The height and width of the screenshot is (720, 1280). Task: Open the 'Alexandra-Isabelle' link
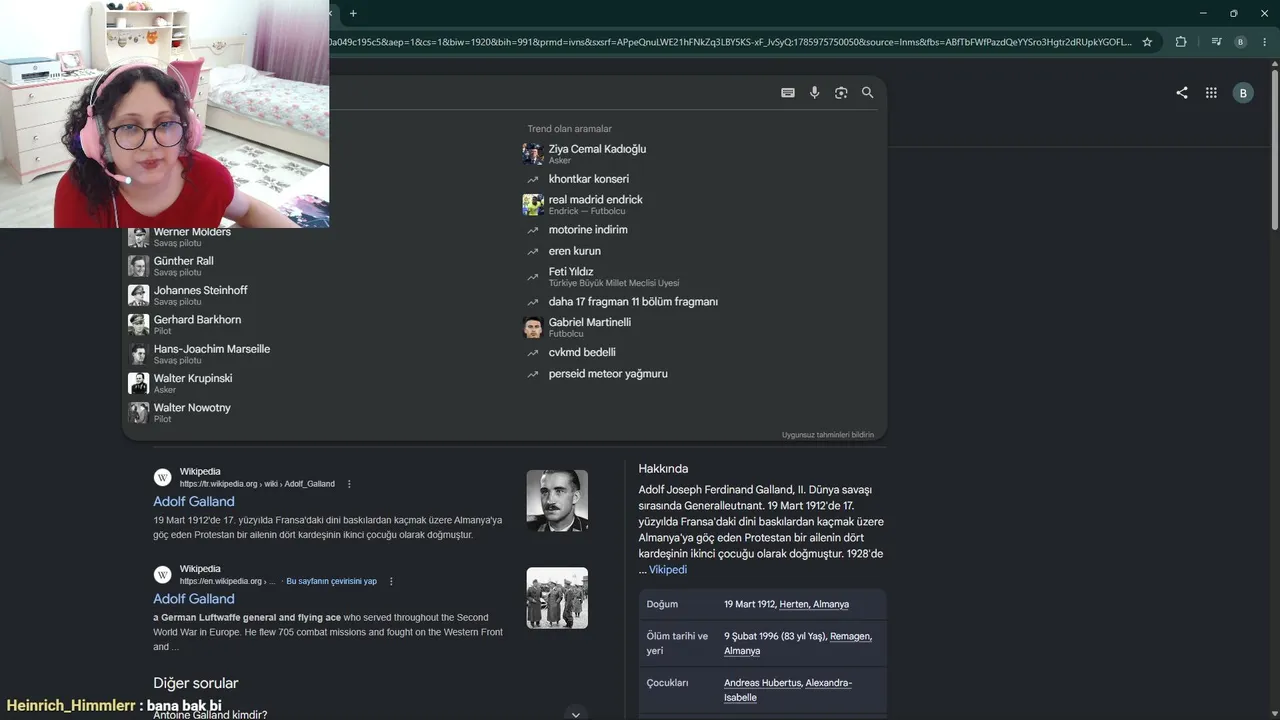[788, 690]
